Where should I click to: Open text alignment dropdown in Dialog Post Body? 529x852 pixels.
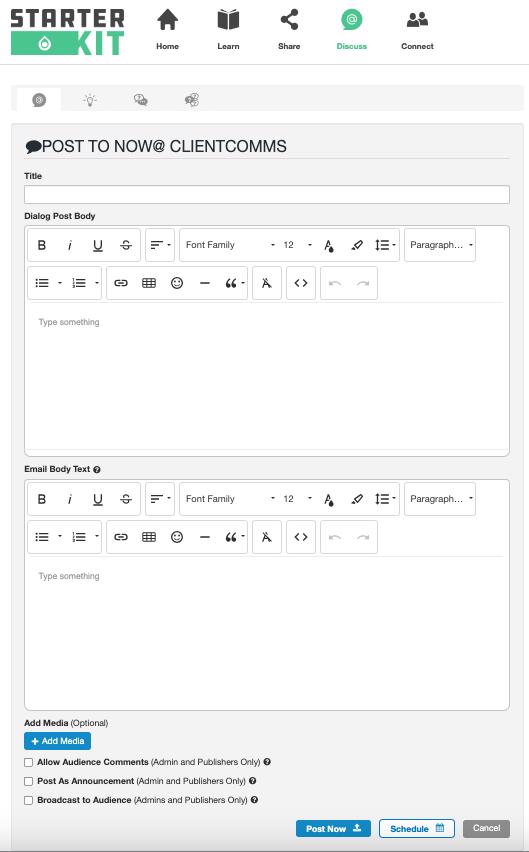coord(160,245)
